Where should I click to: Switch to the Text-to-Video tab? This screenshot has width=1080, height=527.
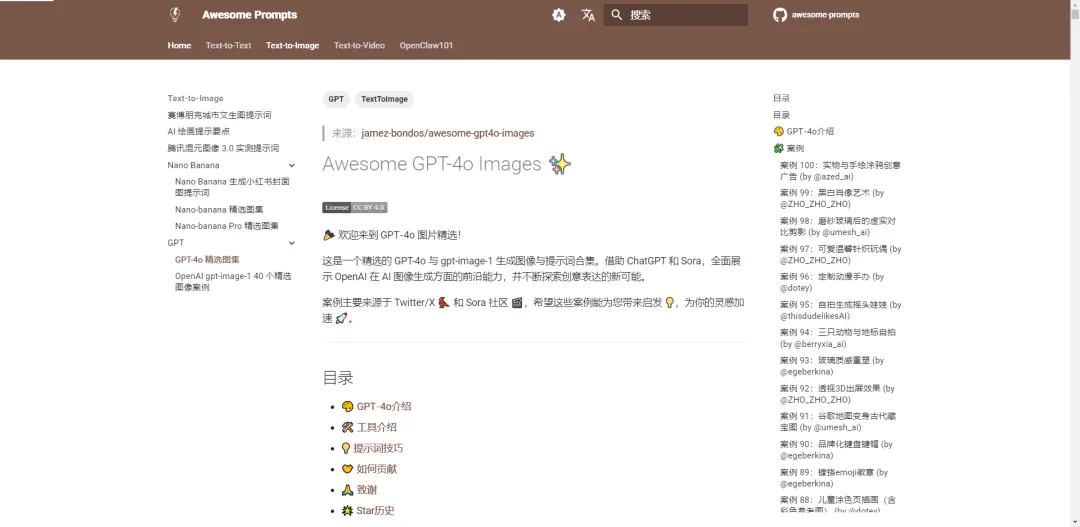[360, 45]
